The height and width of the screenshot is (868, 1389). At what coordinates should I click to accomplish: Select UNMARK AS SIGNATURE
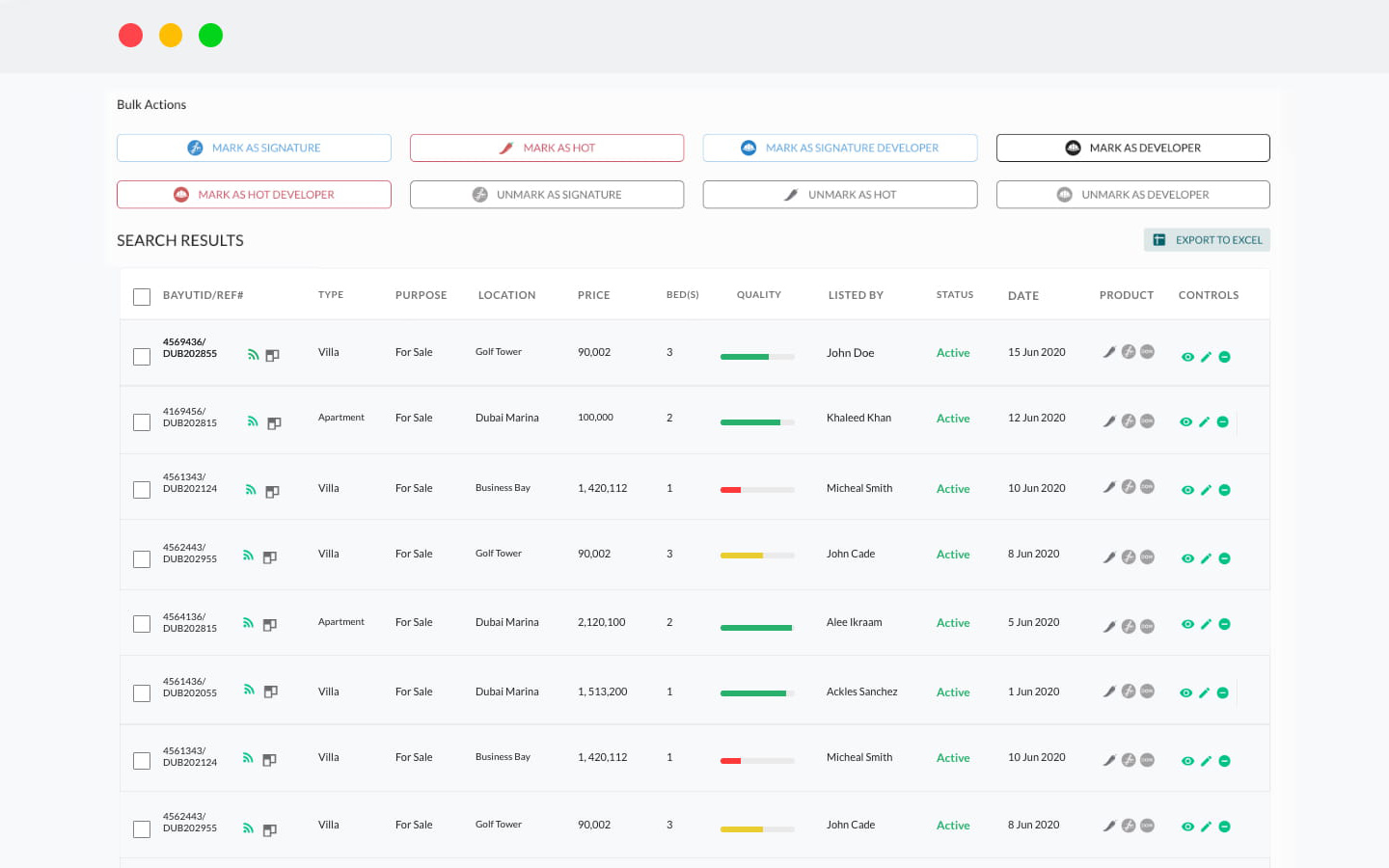click(x=547, y=194)
